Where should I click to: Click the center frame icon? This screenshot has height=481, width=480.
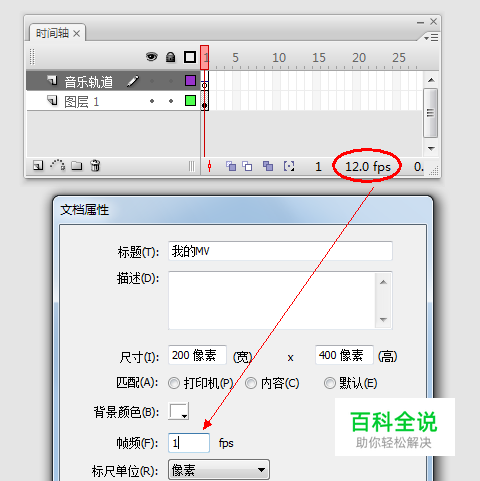(209, 166)
